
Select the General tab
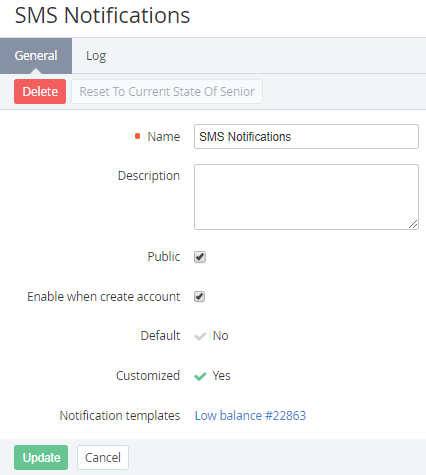point(36,56)
